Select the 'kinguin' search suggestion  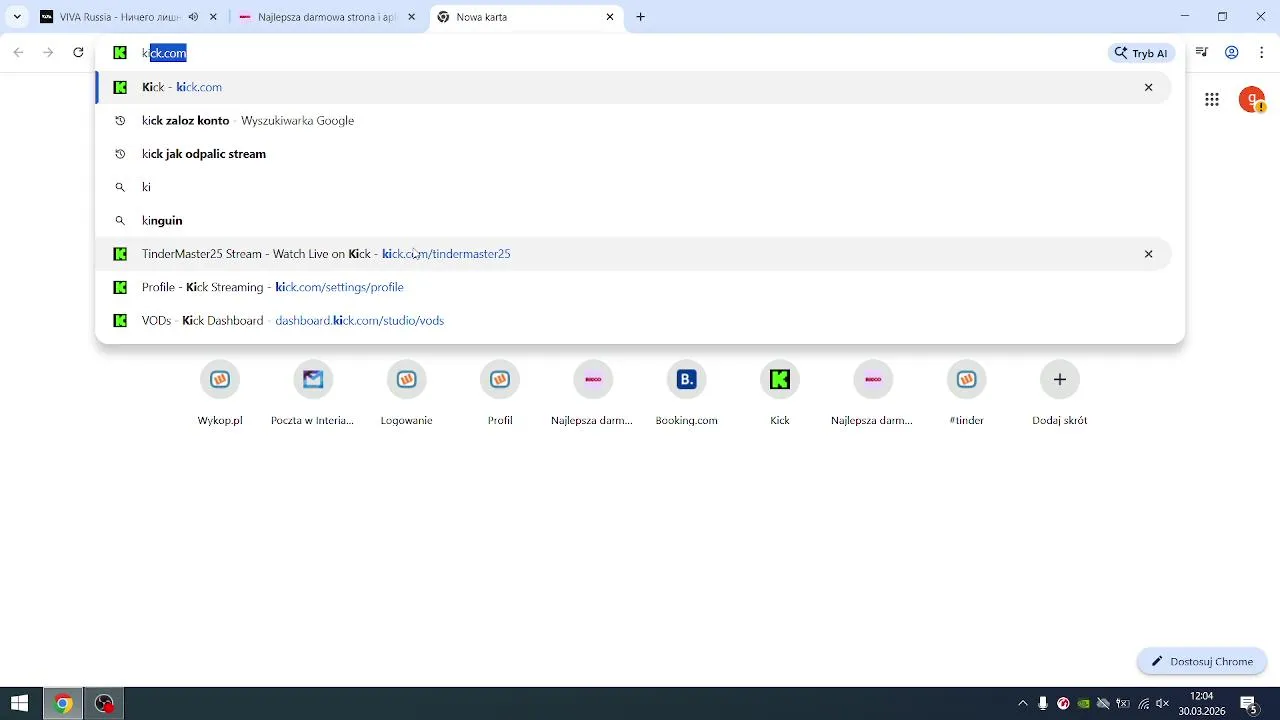pos(634,220)
